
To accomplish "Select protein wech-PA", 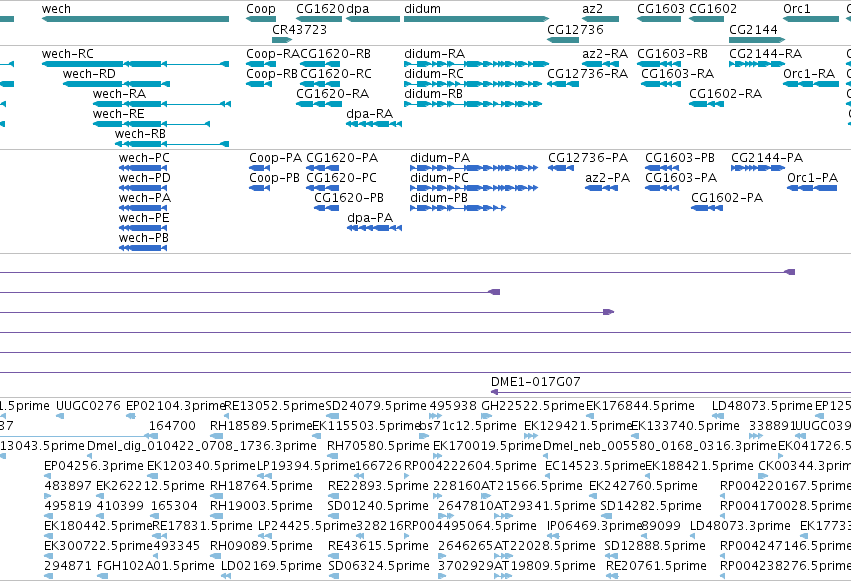I will [x=143, y=208].
